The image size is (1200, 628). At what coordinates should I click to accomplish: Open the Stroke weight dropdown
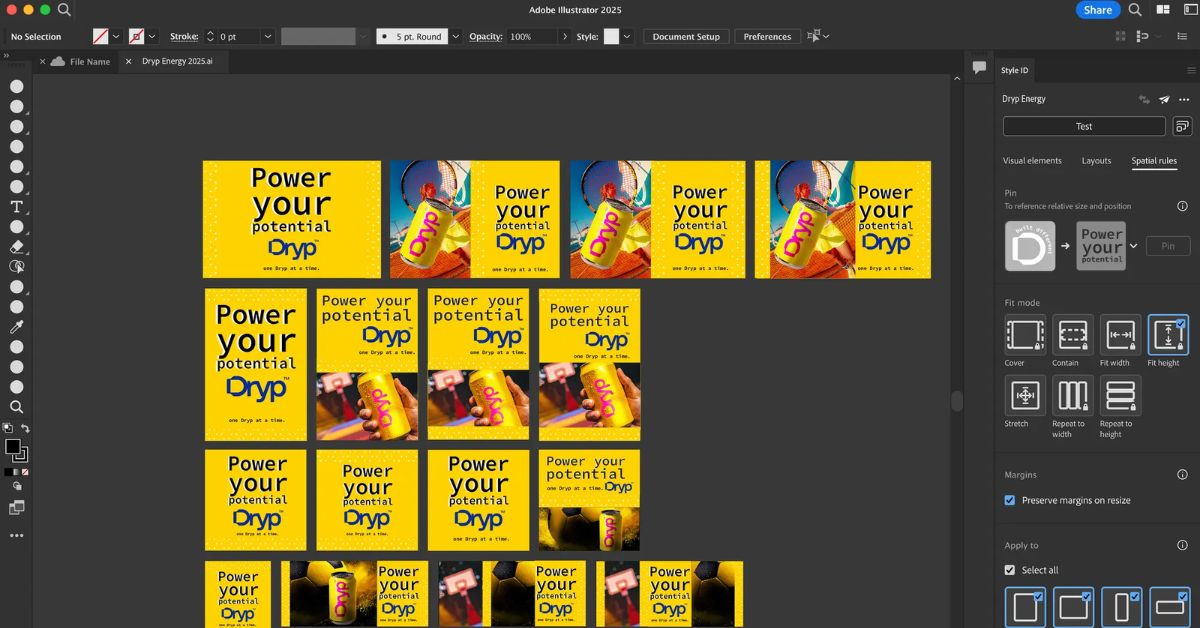268,36
